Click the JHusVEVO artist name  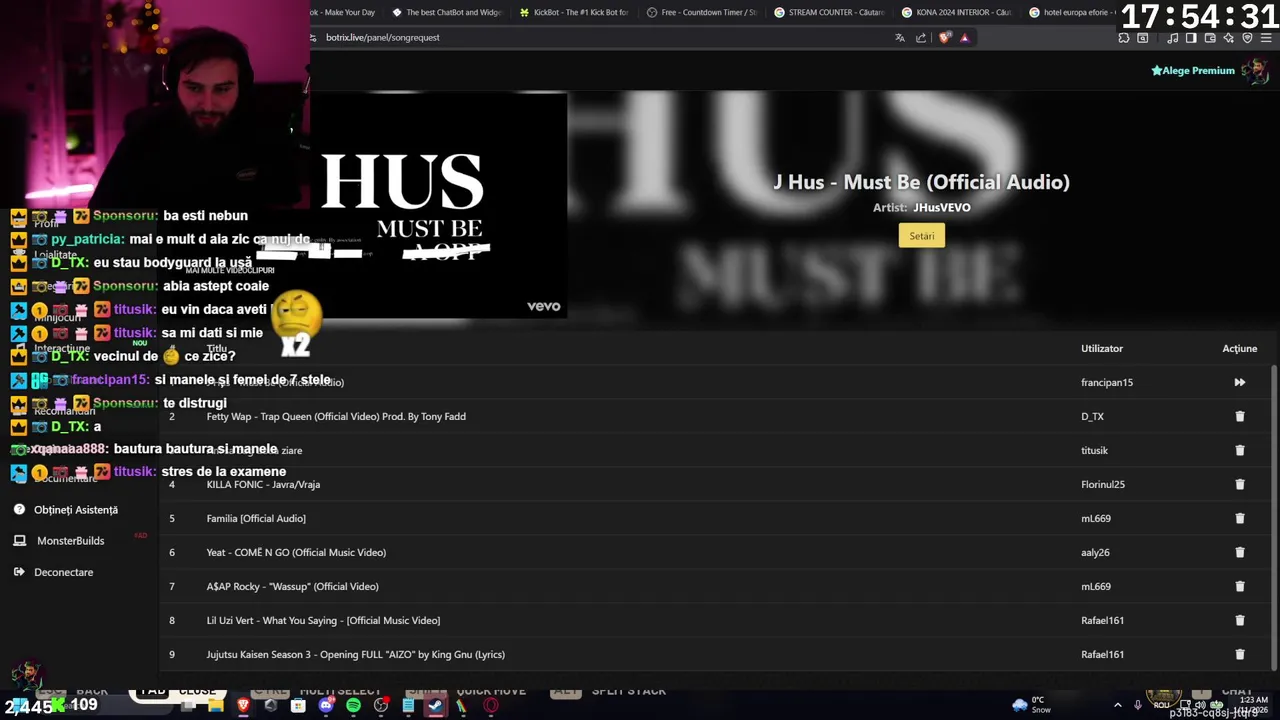(x=941, y=208)
